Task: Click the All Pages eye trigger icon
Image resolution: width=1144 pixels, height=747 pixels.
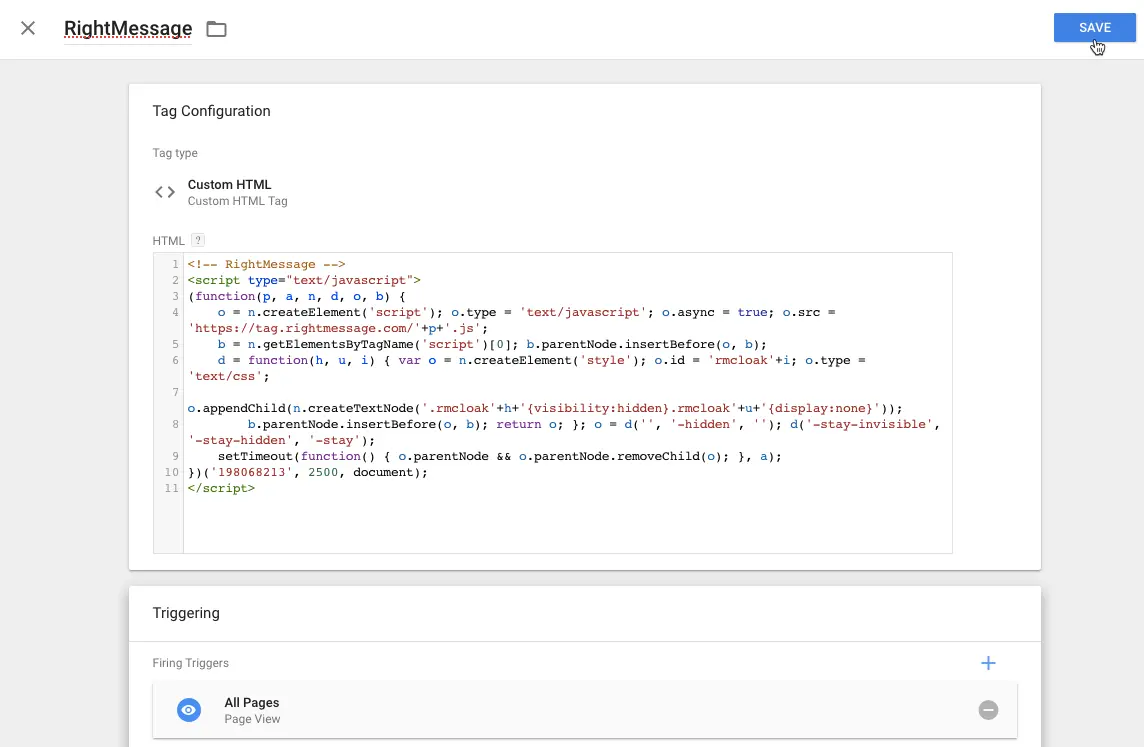Action: click(x=189, y=710)
